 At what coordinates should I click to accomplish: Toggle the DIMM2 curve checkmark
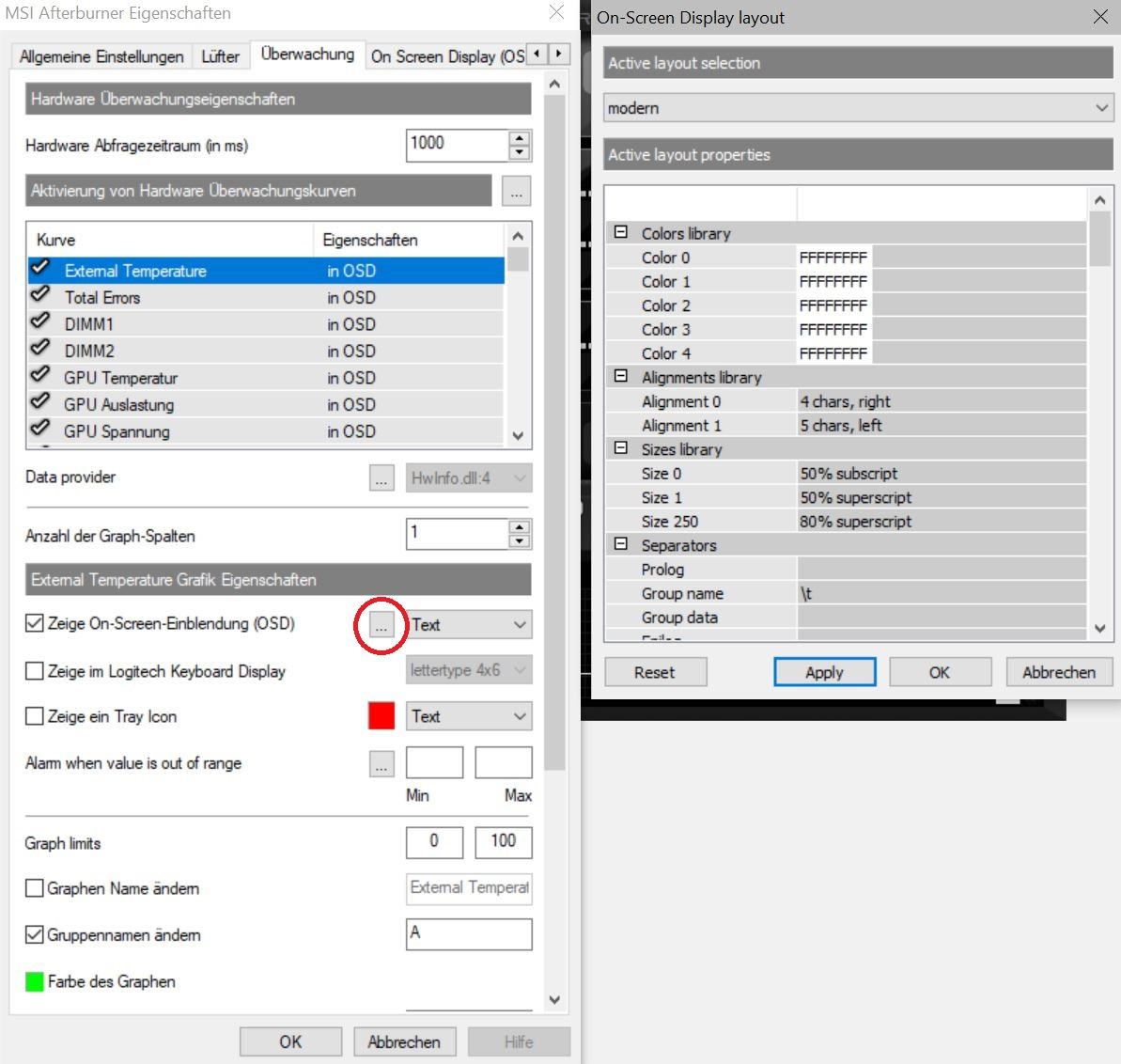pyautogui.click(x=40, y=349)
